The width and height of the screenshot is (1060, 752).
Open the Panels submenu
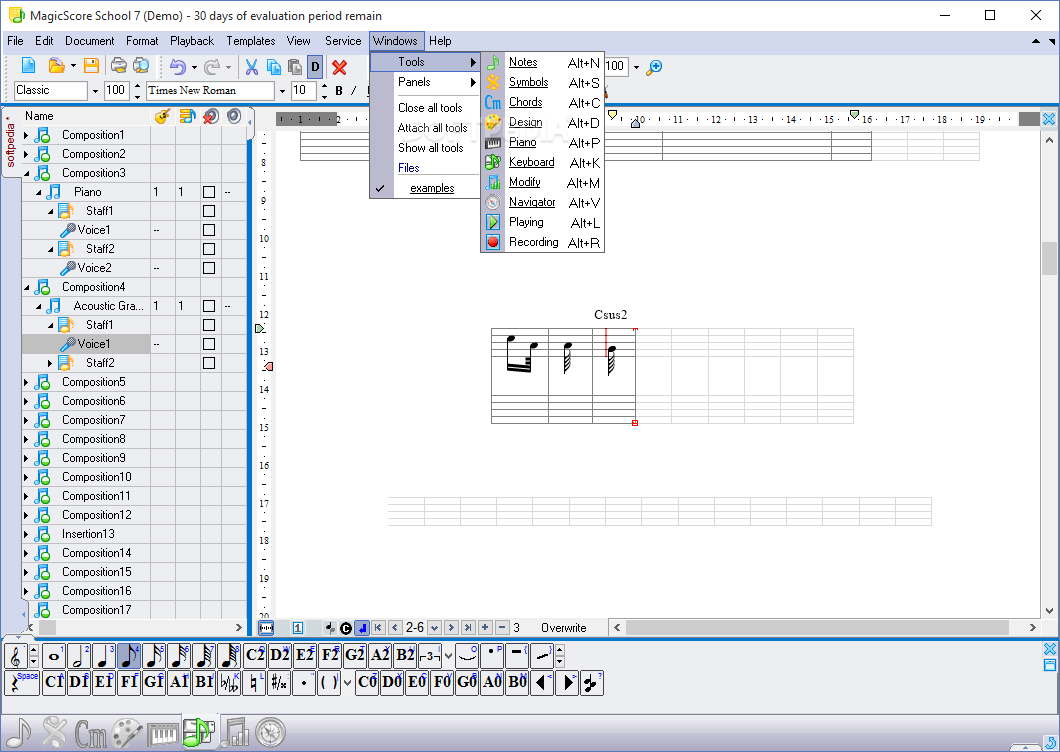tap(425, 82)
